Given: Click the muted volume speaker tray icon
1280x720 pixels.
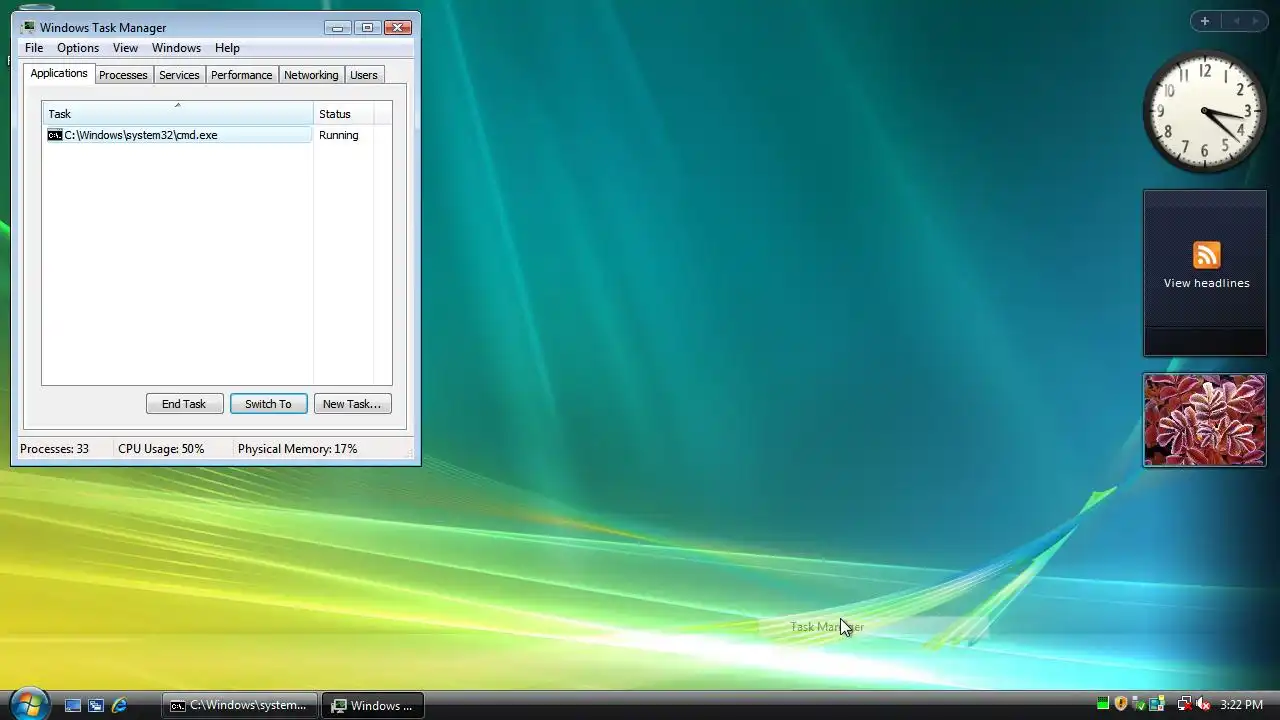Looking at the screenshot, I should pyautogui.click(x=1203, y=705).
